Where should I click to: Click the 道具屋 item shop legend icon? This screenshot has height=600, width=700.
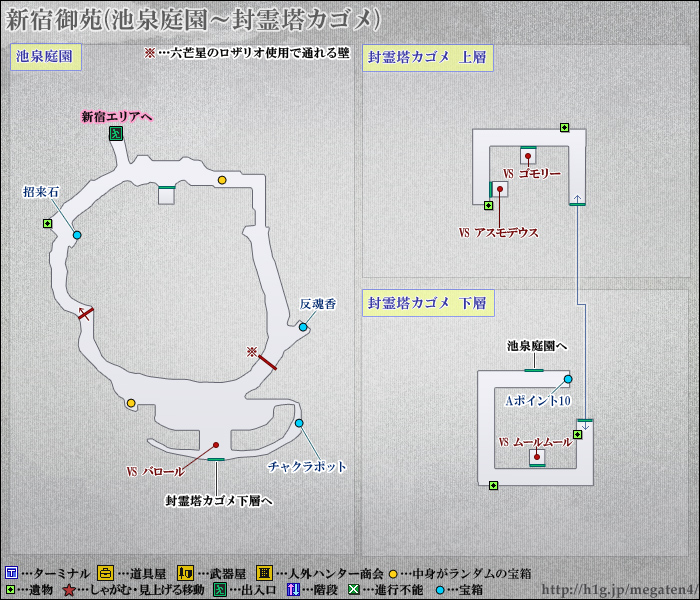[105, 573]
